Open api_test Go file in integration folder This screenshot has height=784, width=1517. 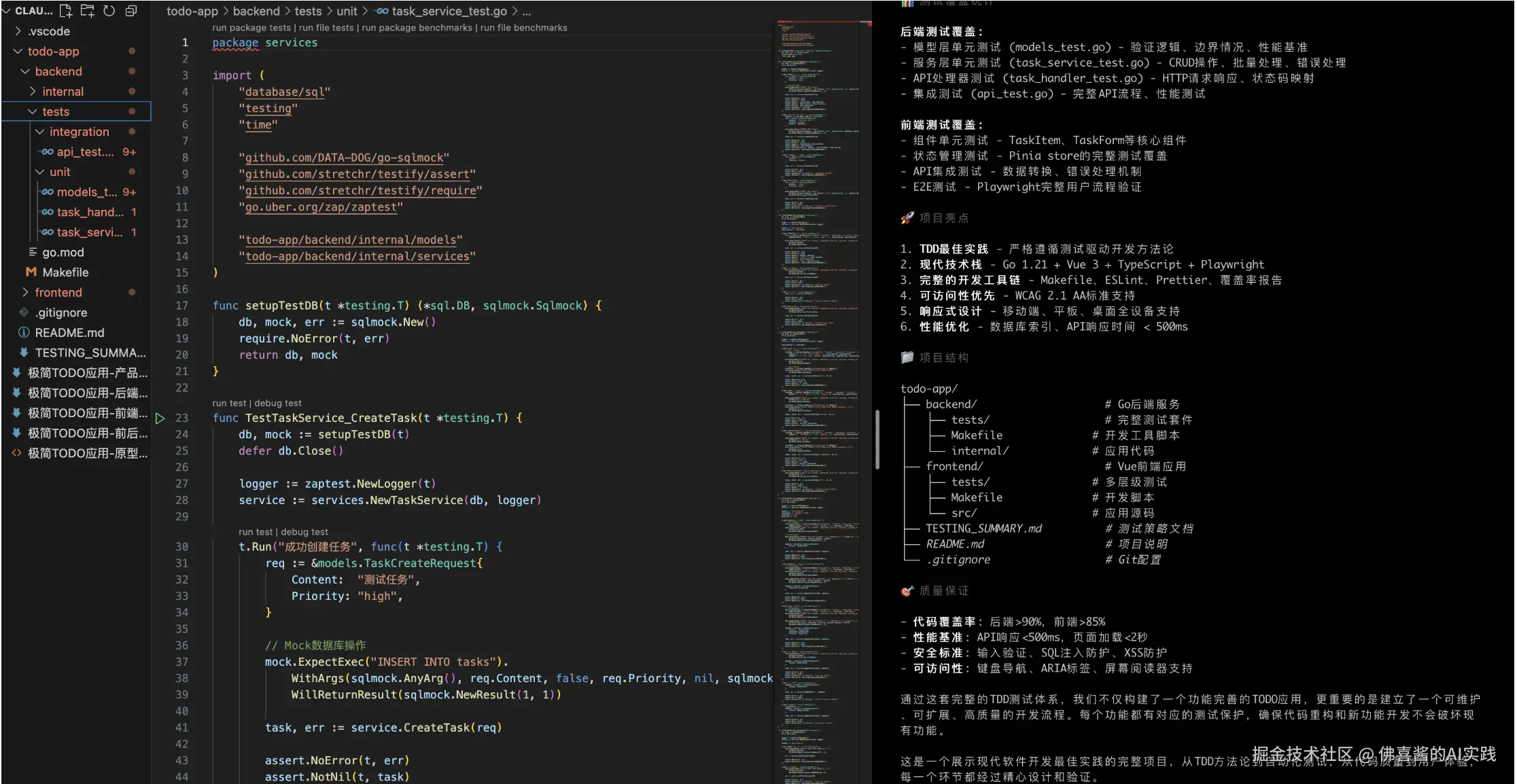coord(84,152)
